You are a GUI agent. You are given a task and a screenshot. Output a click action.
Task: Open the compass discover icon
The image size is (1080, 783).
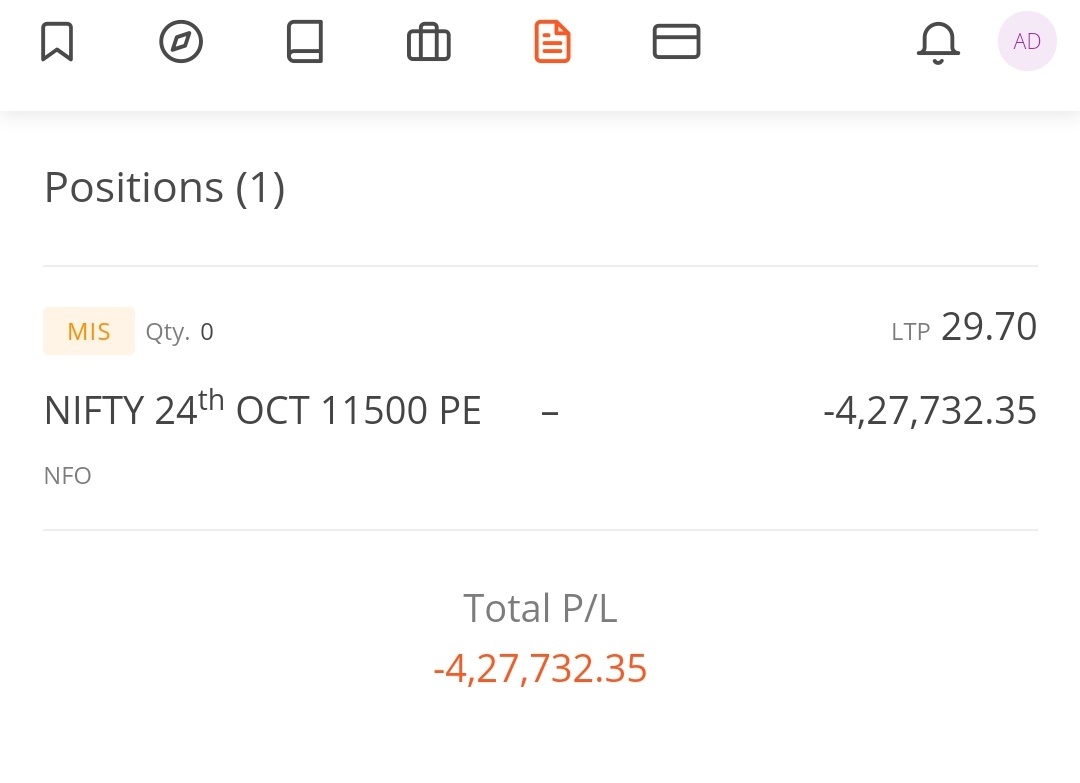pos(180,41)
